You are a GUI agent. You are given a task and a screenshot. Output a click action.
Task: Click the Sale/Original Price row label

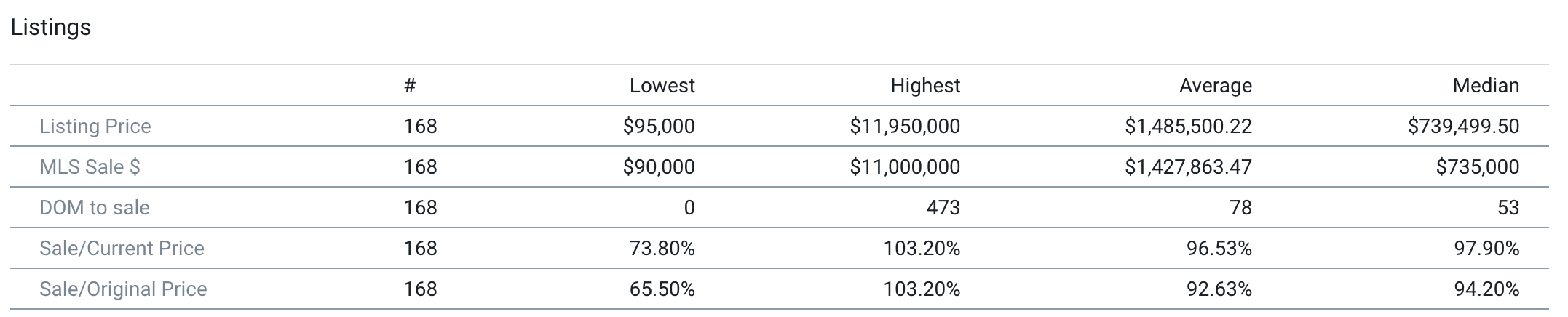coord(123,289)
